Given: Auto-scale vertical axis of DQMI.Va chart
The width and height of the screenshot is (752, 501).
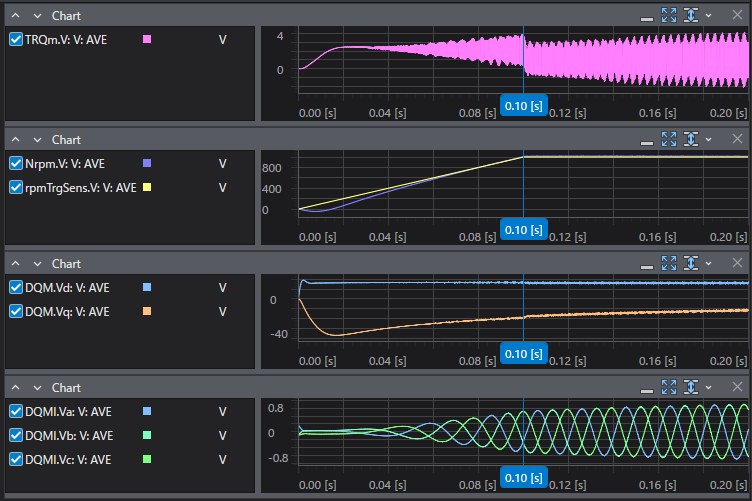Looking at the screenshot, I should (x=691, y=387).
